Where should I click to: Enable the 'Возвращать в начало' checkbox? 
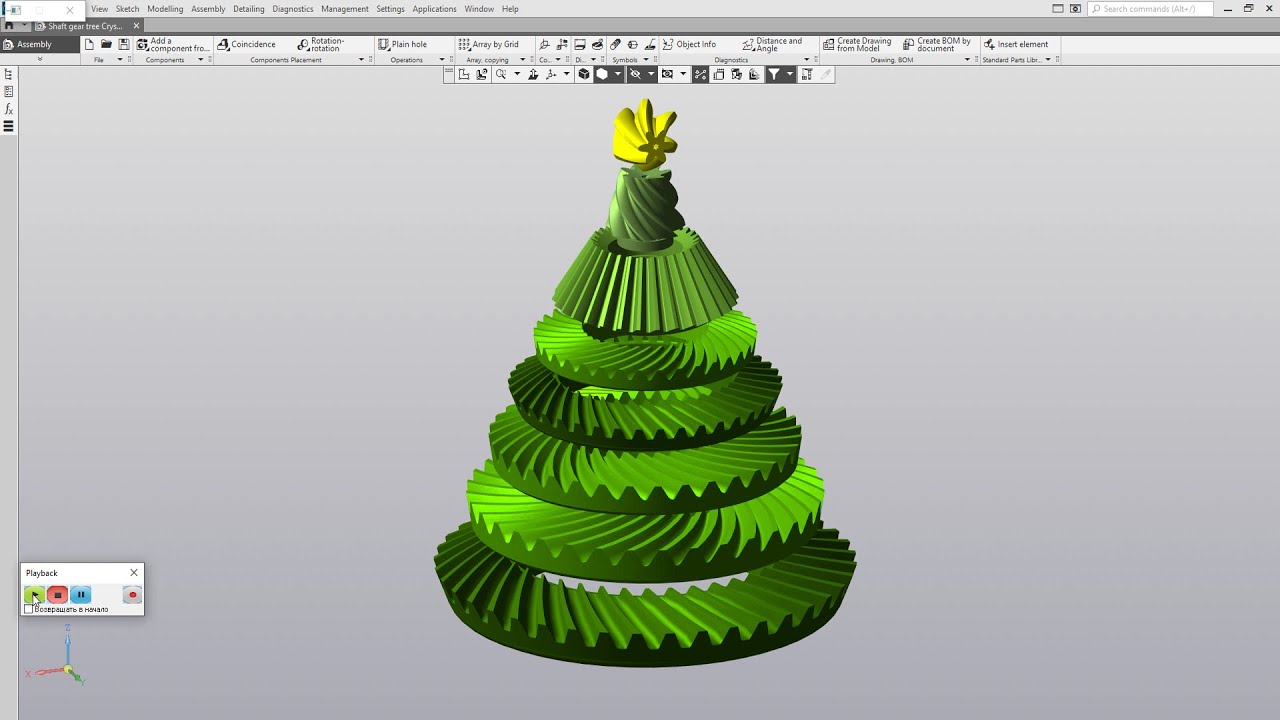click(29, 609)
